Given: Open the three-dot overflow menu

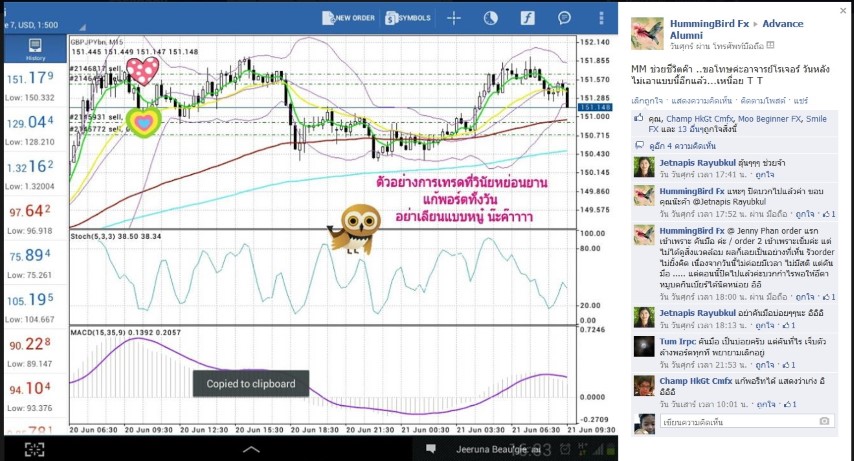Looking at the screenshot, I should click(601, 18).
